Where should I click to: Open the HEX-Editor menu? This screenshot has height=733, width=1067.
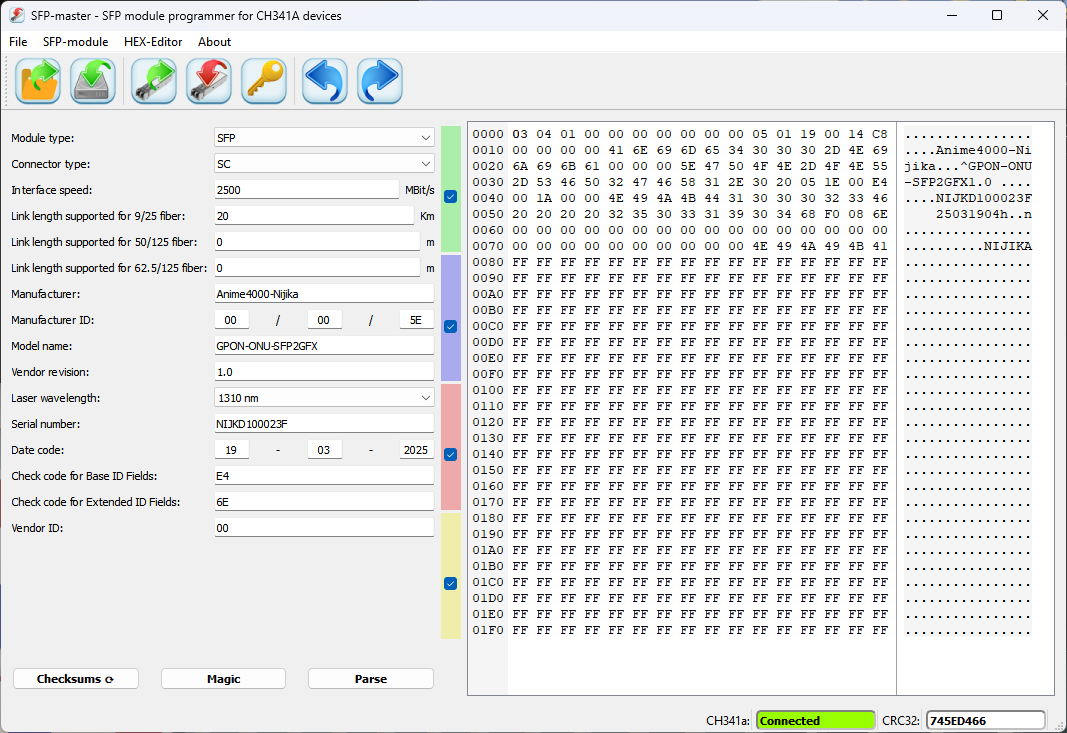click(153, 42)
